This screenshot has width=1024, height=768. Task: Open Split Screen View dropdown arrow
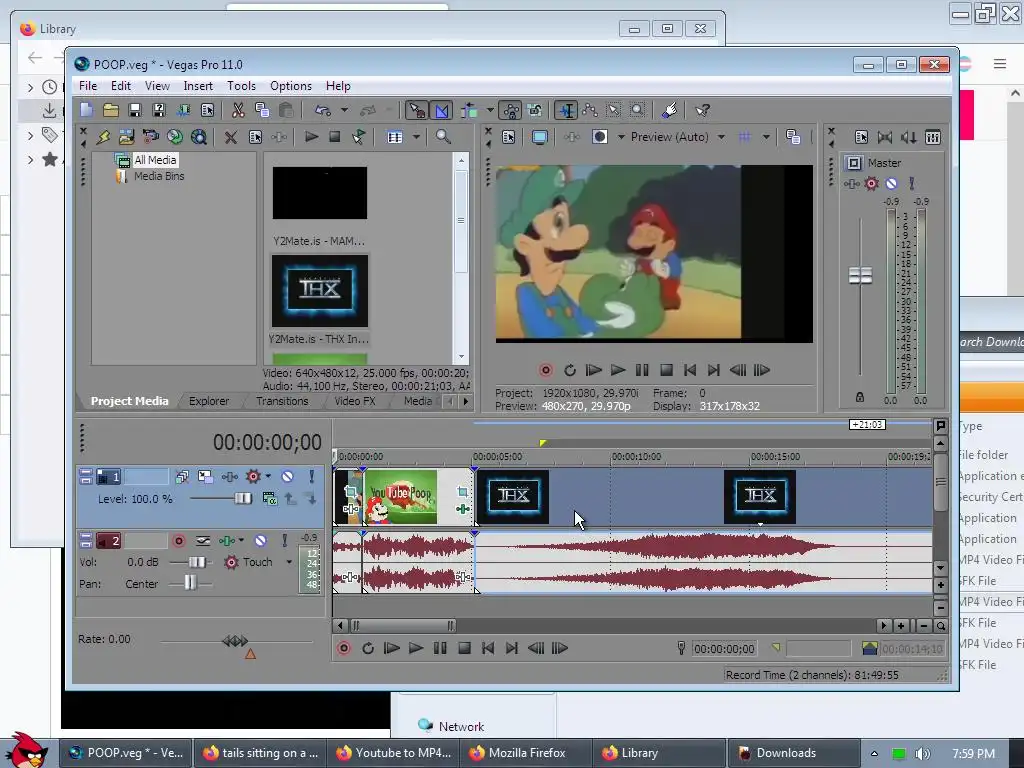click(x=621, y=137)
